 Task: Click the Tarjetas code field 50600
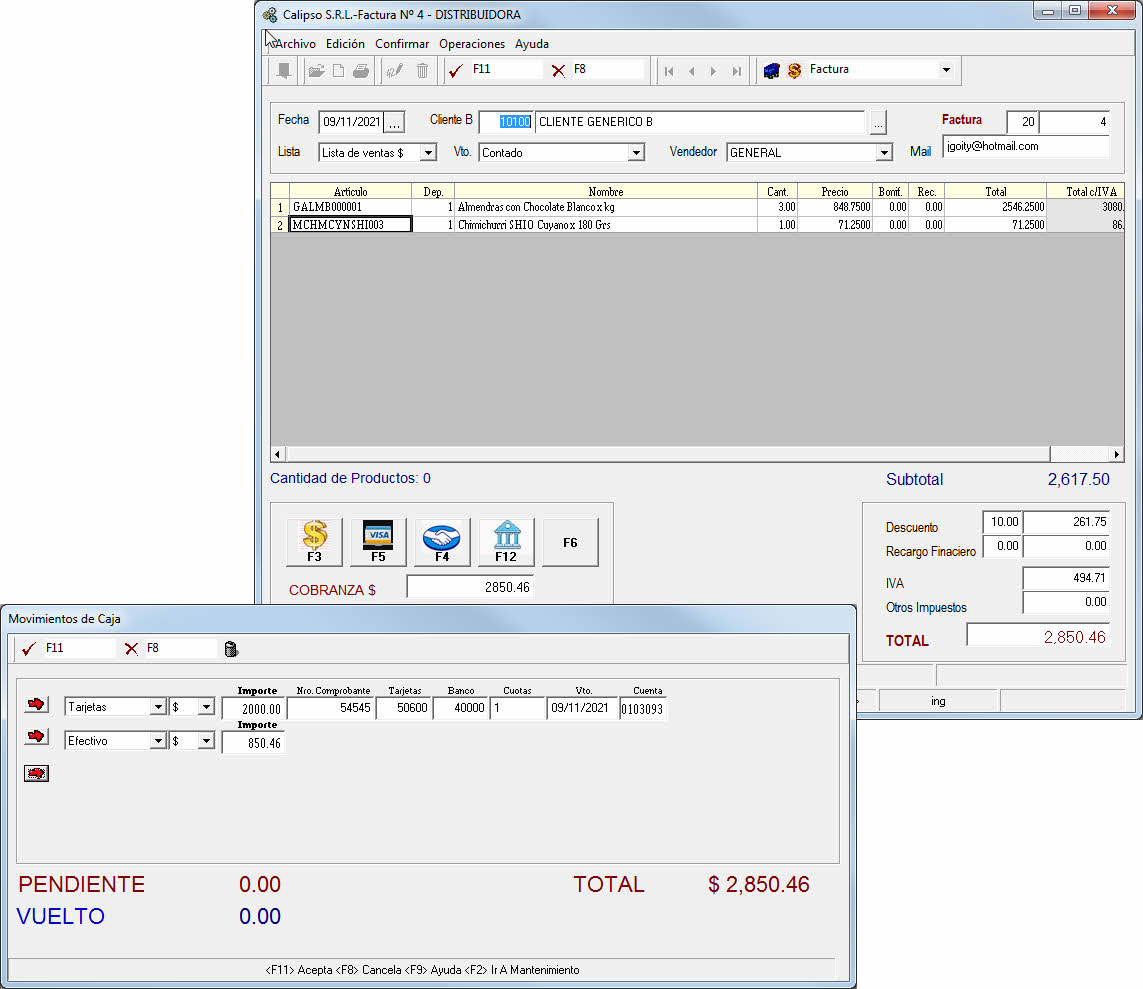coord(403,708)
